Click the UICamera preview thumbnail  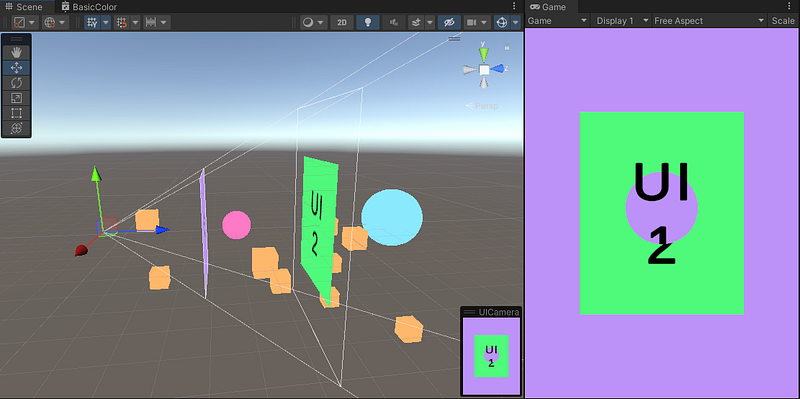(491, 356)
